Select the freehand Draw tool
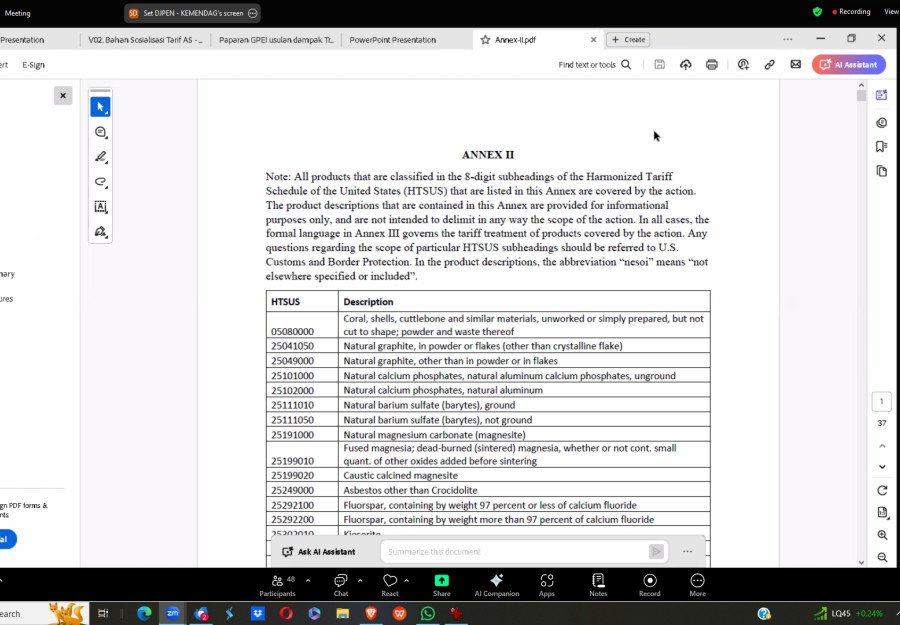Screen dimensions: 900x625 pyautogui.click(x=100, y=182)
